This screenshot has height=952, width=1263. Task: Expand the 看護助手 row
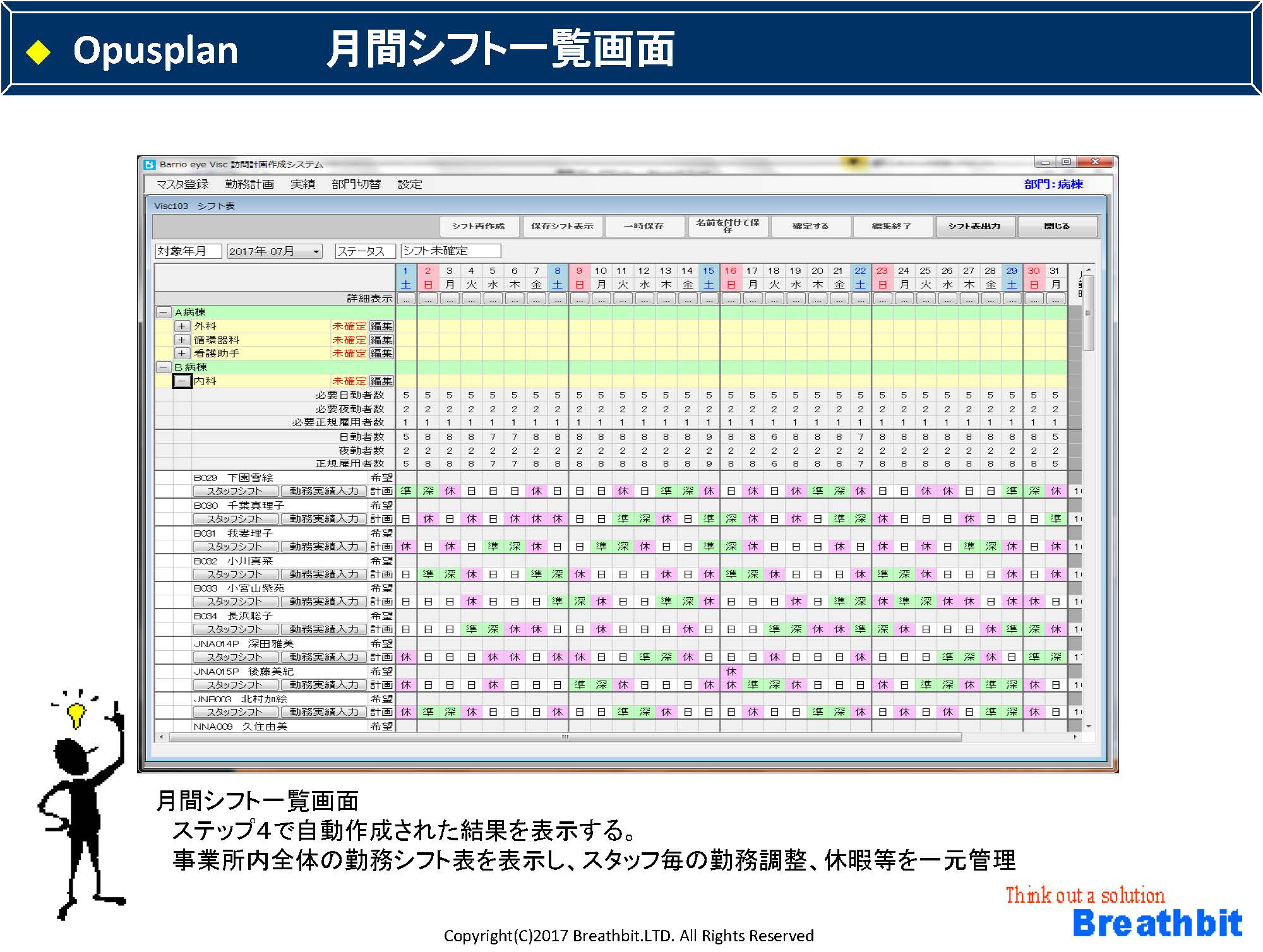(x=182, y=354)
